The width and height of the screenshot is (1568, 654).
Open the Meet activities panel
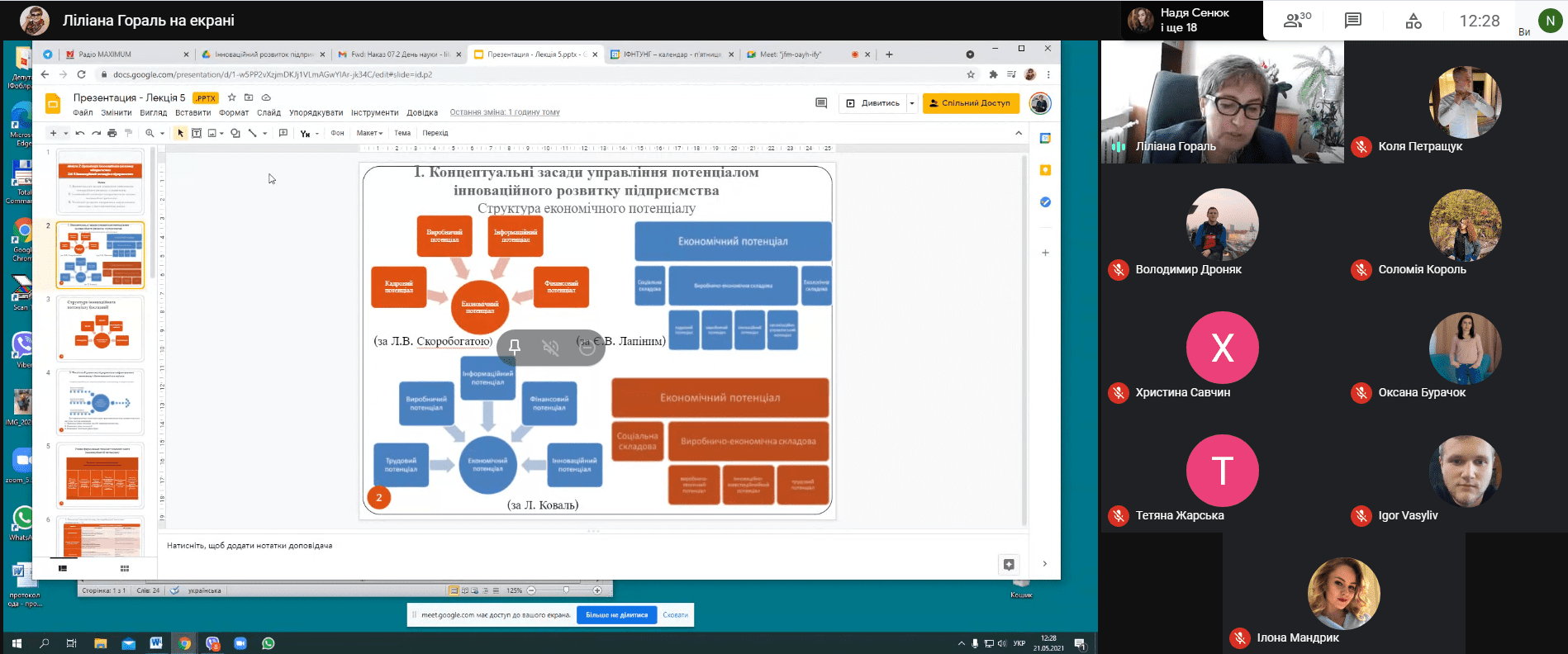1414,21
